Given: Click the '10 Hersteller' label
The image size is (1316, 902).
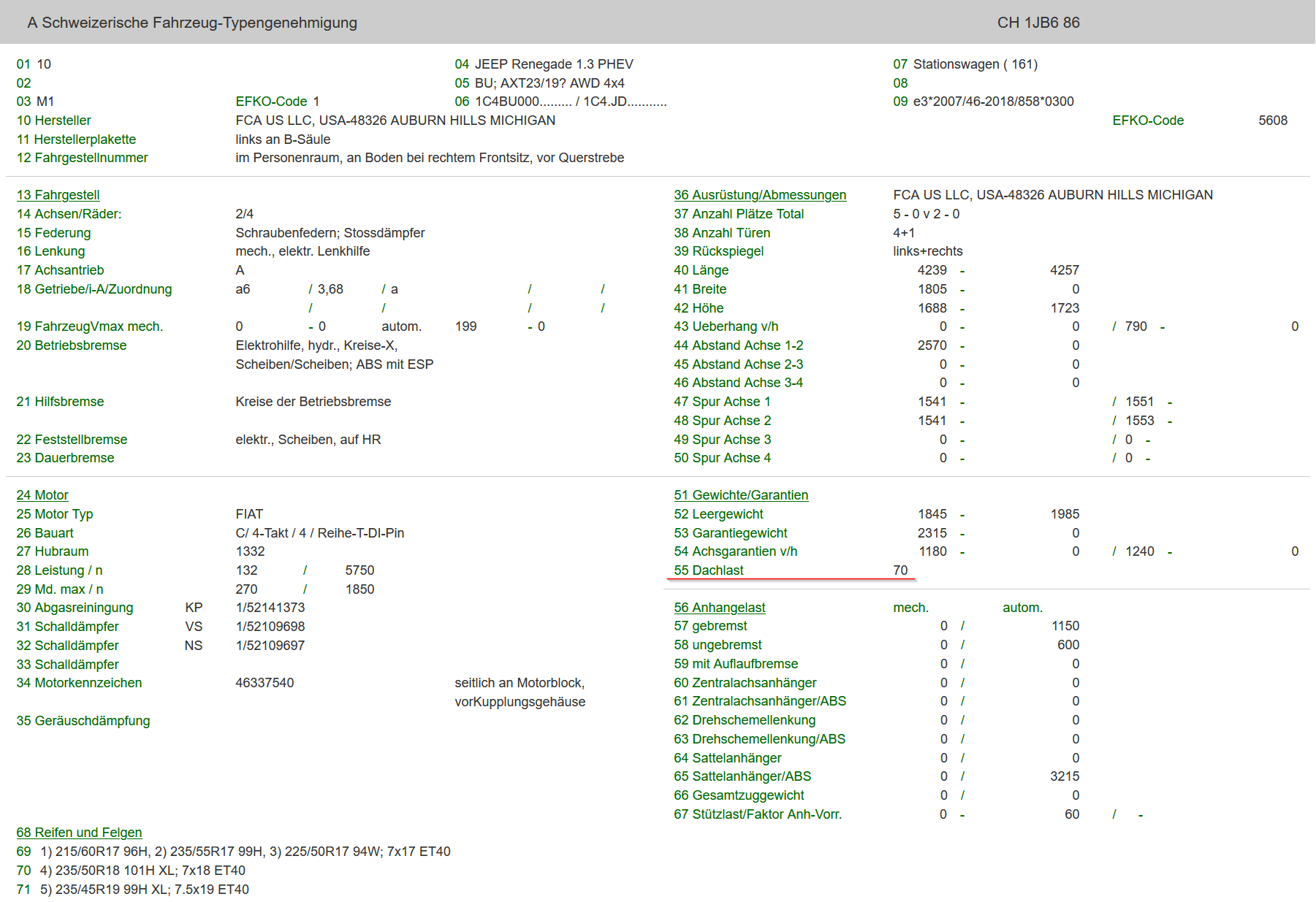Looking at the screenshot, I should [x=53, y=121].
